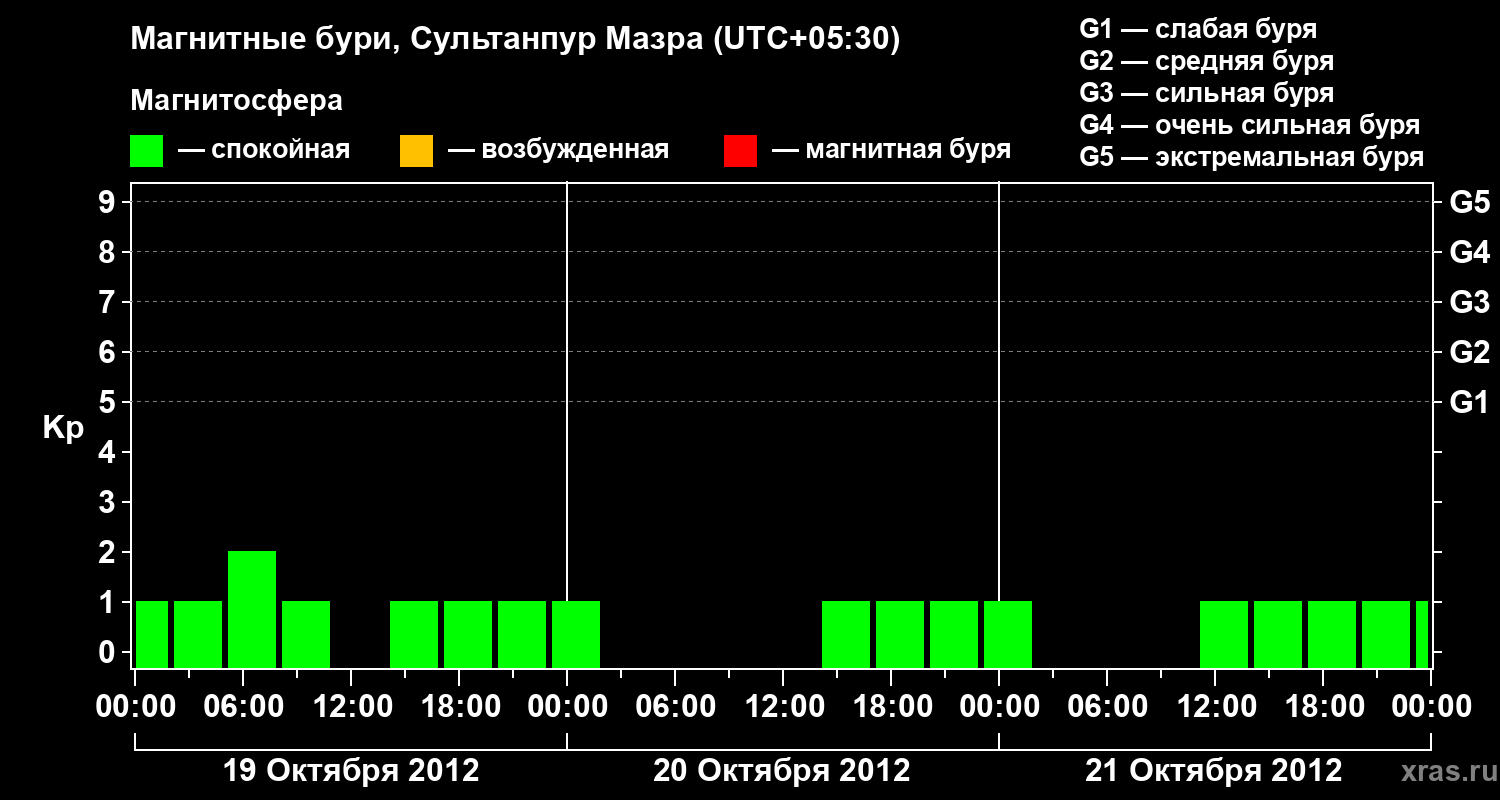Click the first green bar after 12:00 on 20 October
Image resolution: width=1500 pixels, height=800 pixels.
(846, 634)
